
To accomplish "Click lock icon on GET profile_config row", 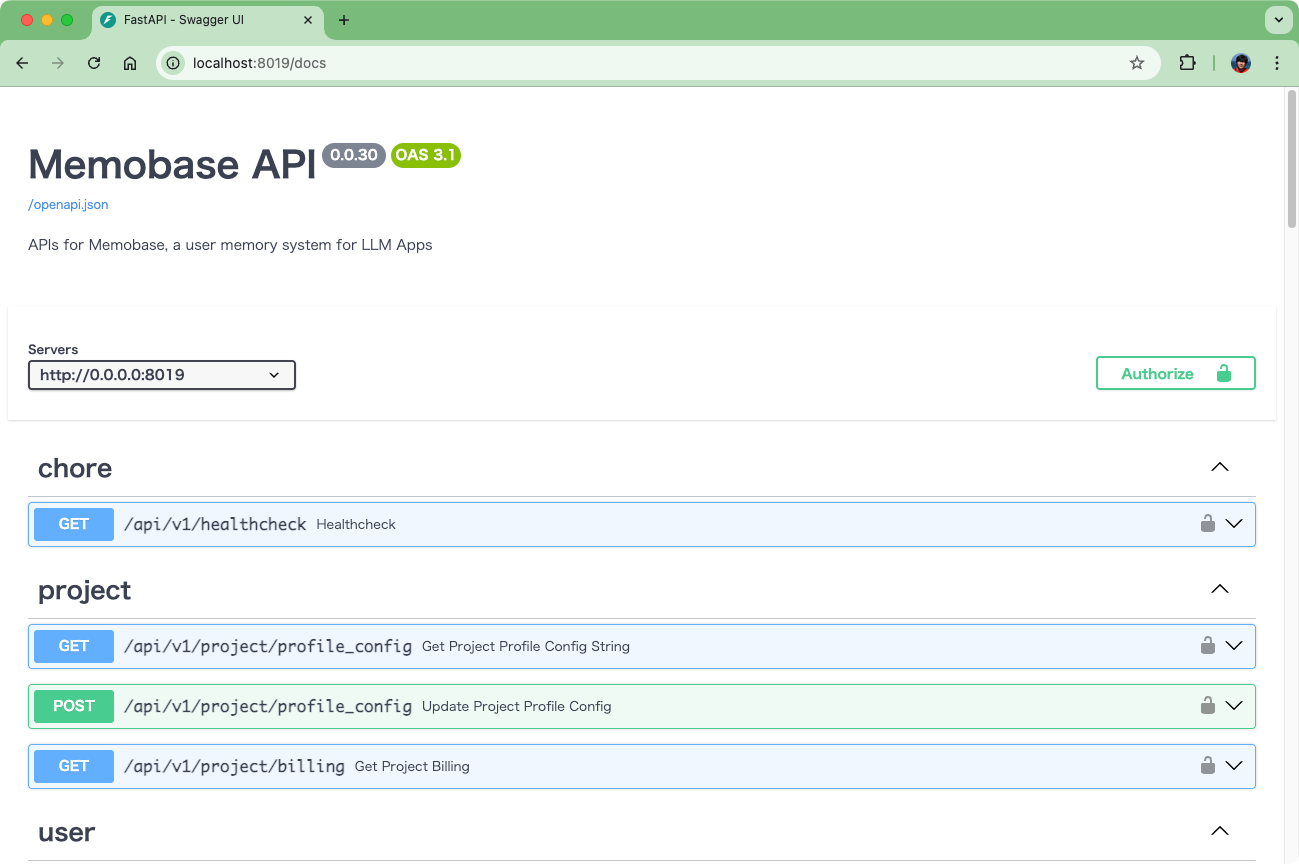I will [x=1208, y=645].
